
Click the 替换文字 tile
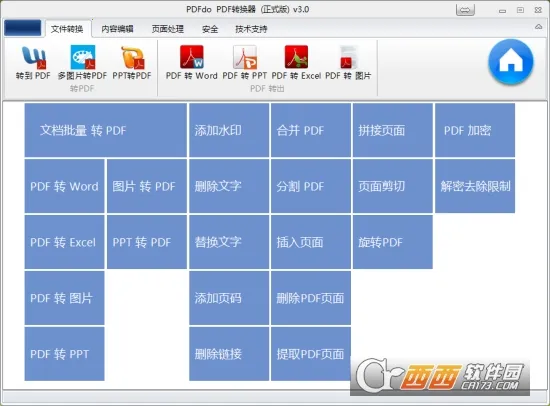(229, 242)
